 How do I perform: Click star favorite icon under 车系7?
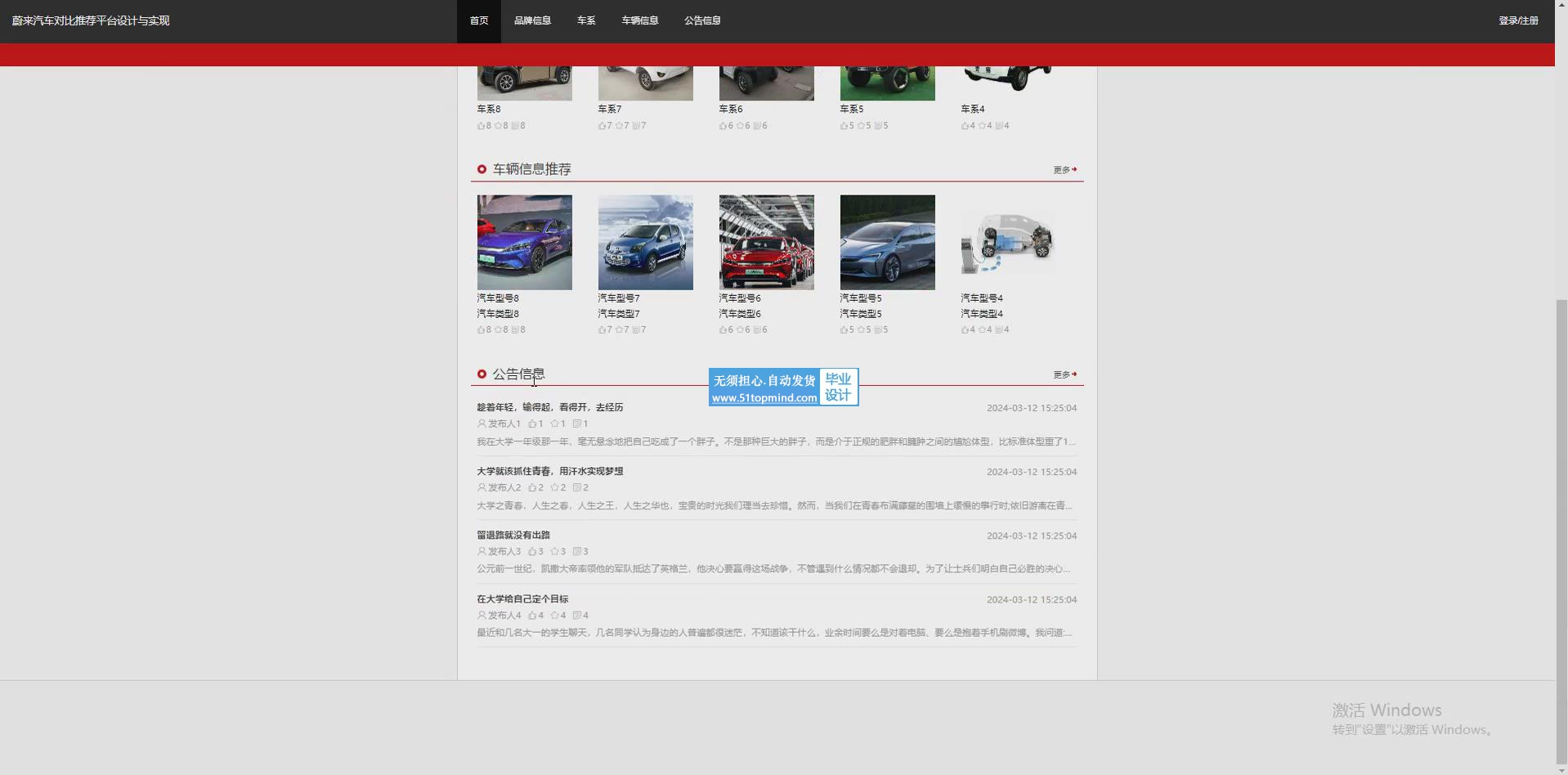point(619,126)
